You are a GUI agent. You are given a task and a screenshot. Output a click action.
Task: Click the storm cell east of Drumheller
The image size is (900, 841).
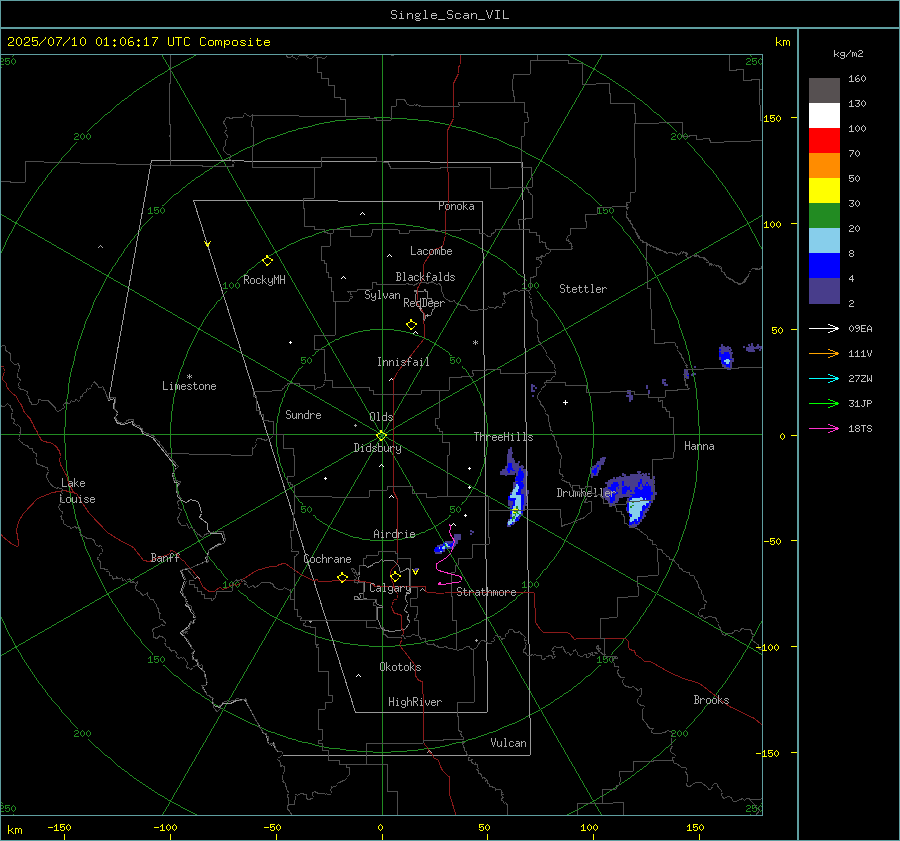click(631, 498)
